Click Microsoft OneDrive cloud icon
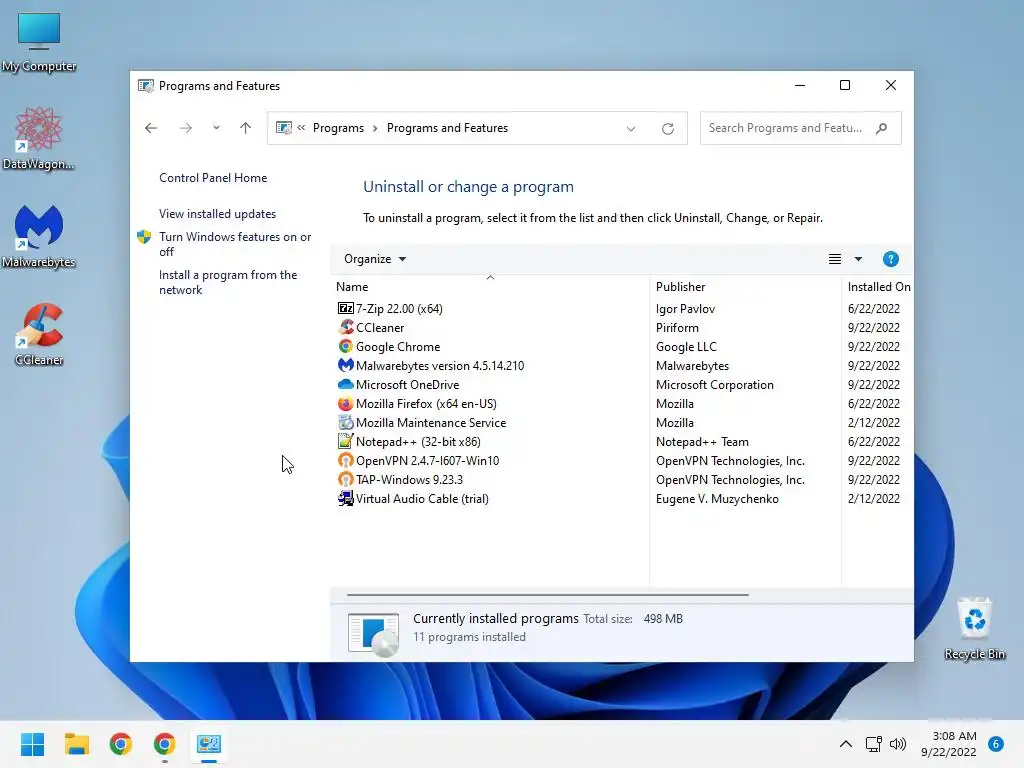This screenshot has height=768, width=1024. (x=345, y=384)
